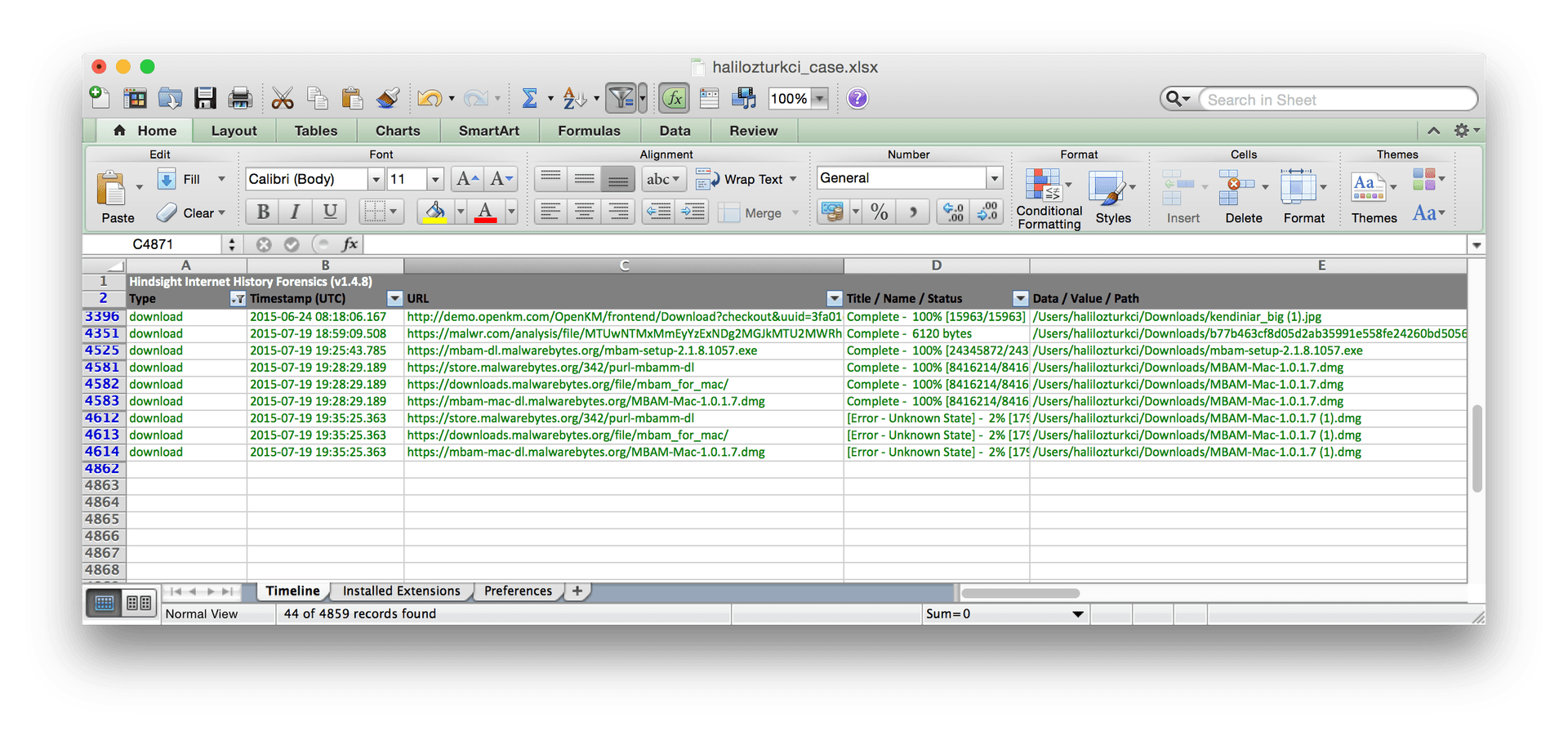Click the AutoSum sigma icon
The image size is (1568, 736).
pyautogui.click(x=529, y=99)
